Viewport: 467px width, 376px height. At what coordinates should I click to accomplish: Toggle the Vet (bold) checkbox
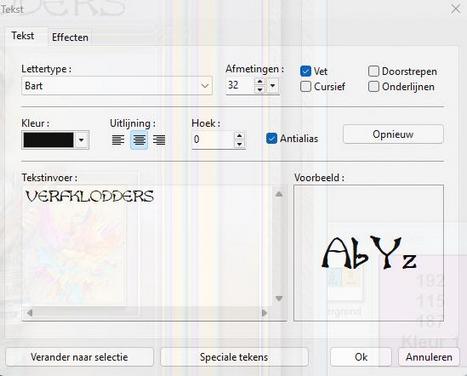pos(305,71)
